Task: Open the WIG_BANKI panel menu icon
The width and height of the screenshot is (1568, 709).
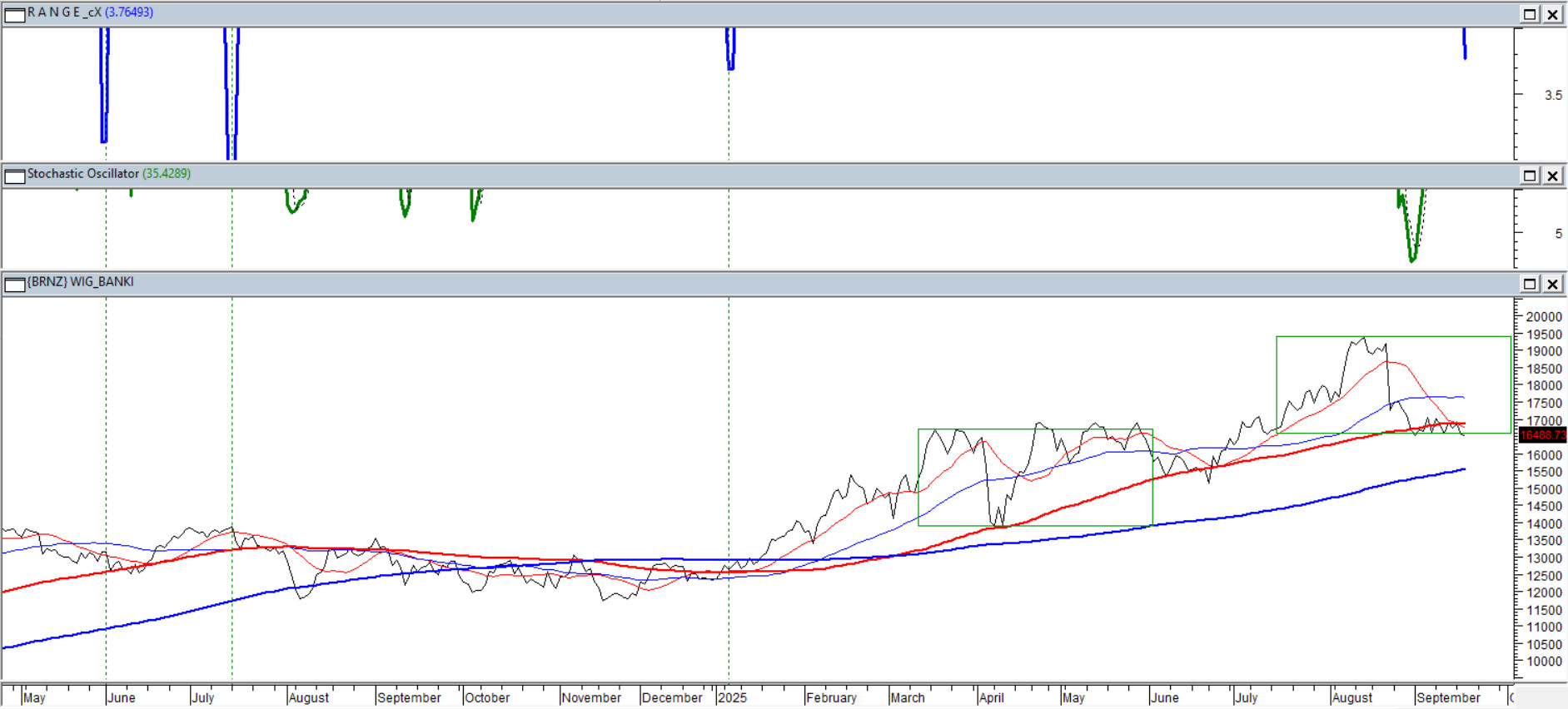Action: tap(14, 285)
